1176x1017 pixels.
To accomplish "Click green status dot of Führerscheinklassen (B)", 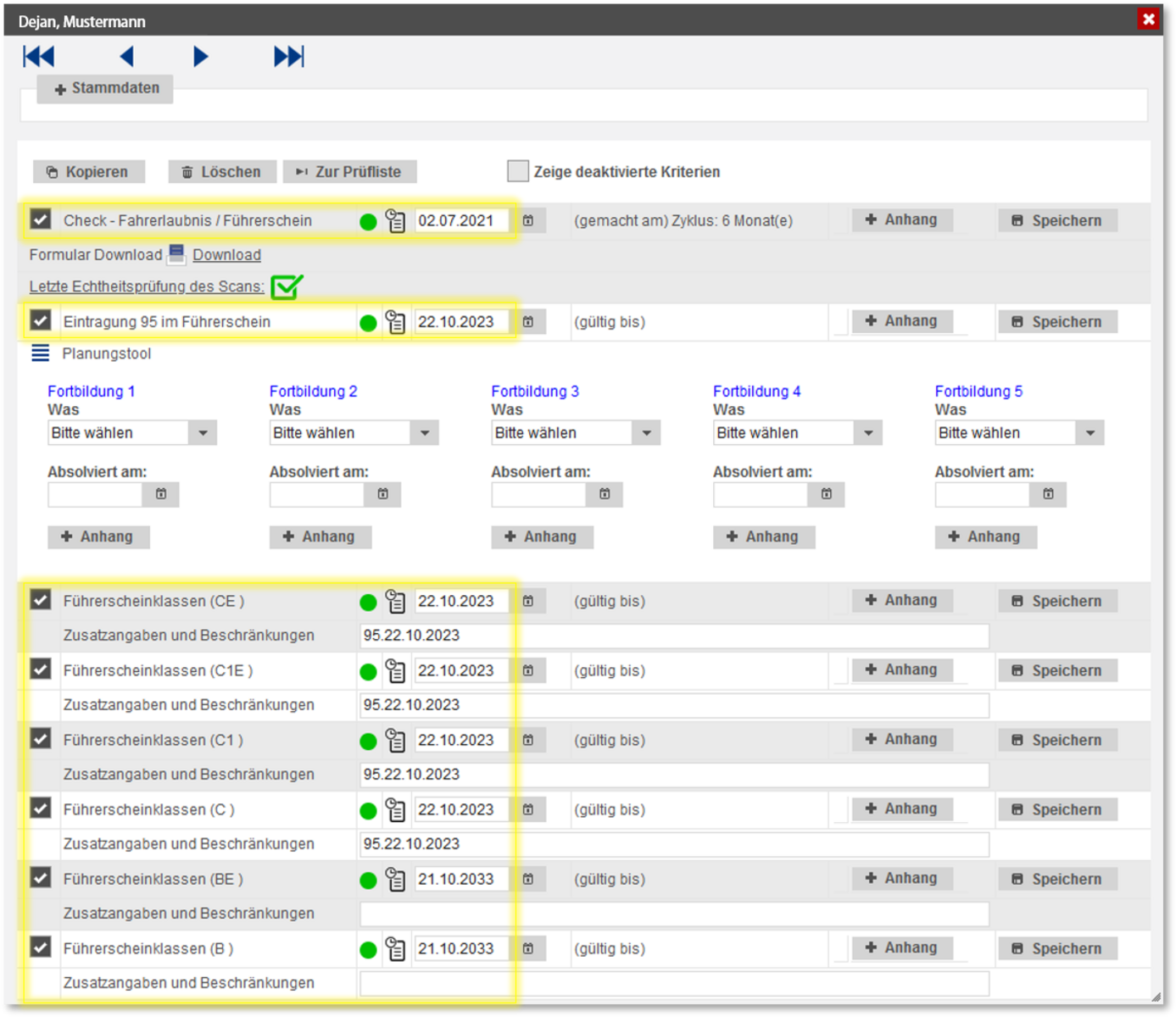I will [368, 950].
